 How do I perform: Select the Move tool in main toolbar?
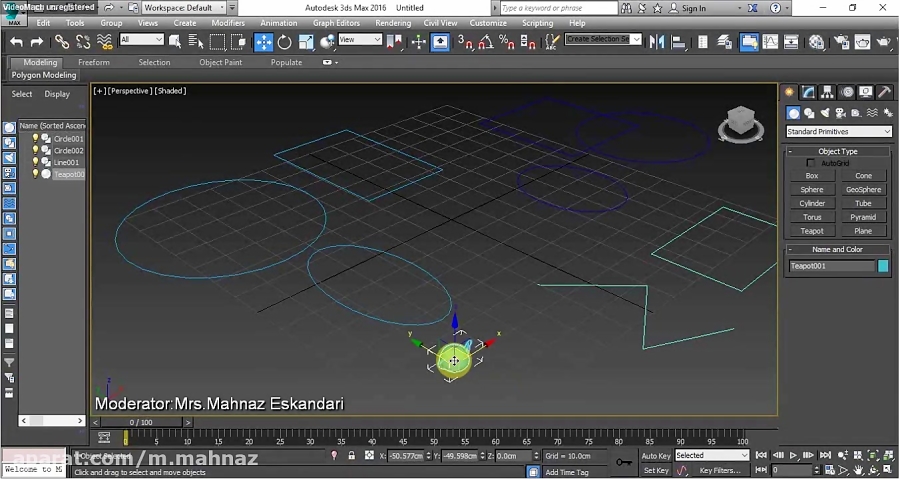(264, 42)
